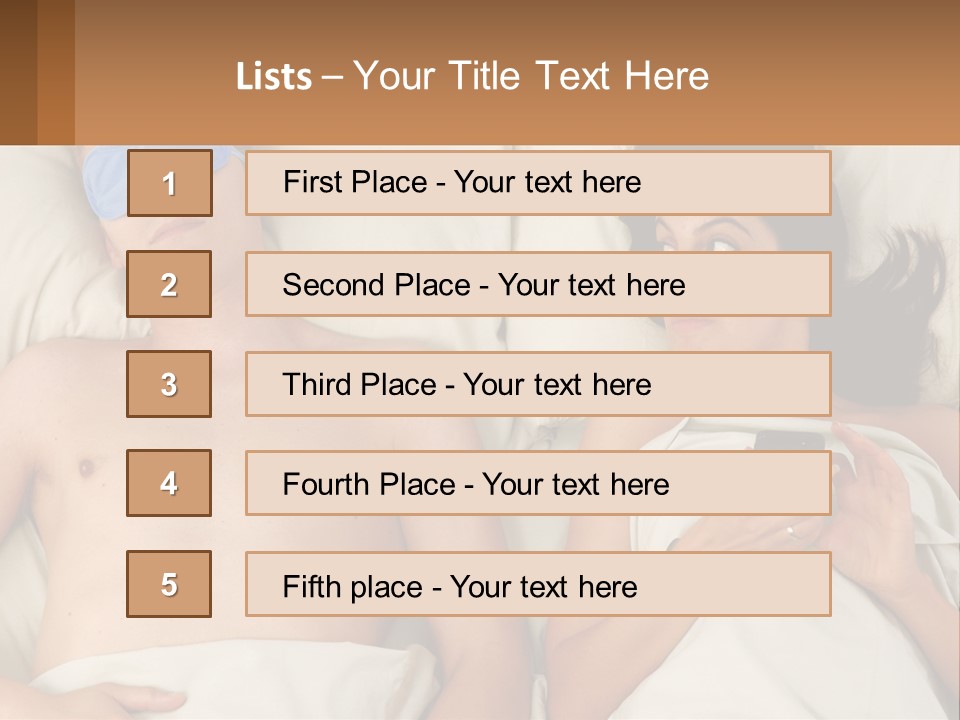Click the Third Place text box
The width and height of the screenshot is (960, 720).
[538, 384]
